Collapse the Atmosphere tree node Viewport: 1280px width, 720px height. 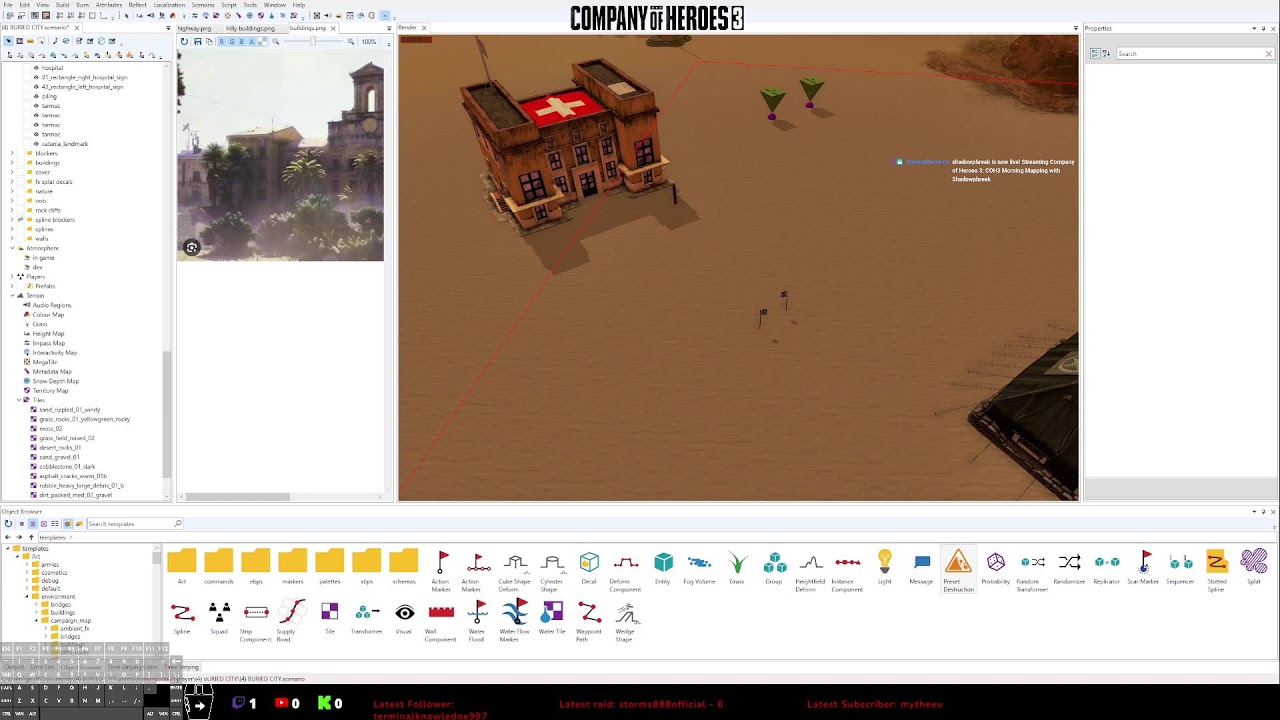(x=12, y=248)
